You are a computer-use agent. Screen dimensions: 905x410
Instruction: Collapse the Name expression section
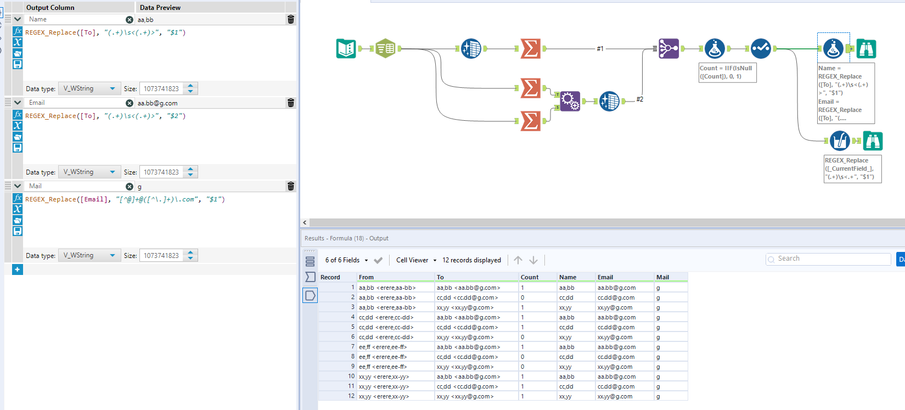[x=17, y=20]
